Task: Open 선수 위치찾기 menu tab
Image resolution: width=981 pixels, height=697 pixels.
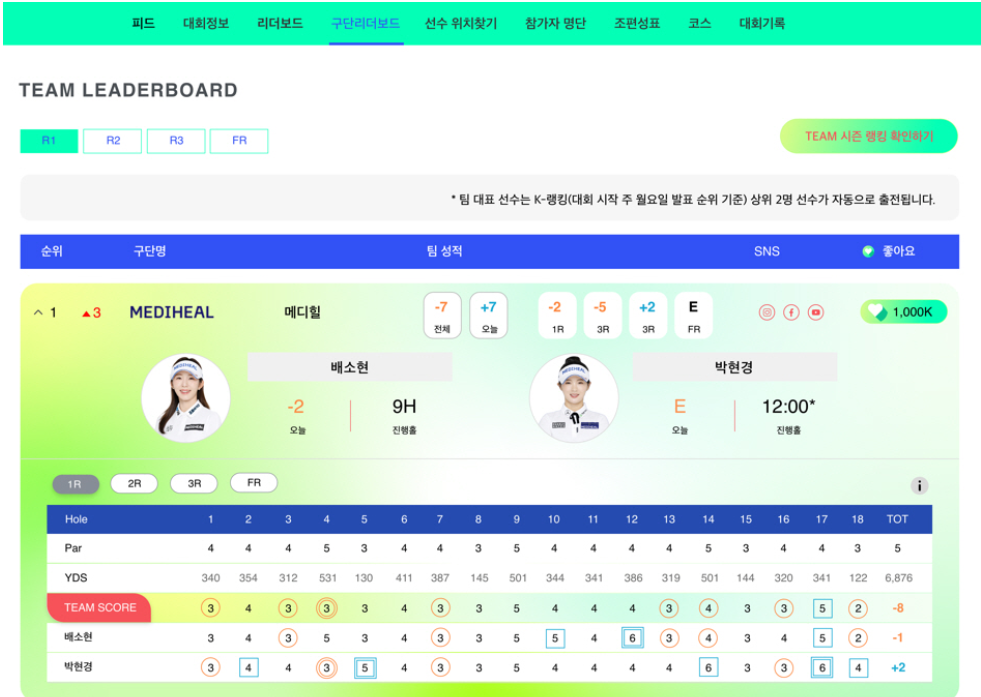Action: pyautogui.click(x=461, y=23)
